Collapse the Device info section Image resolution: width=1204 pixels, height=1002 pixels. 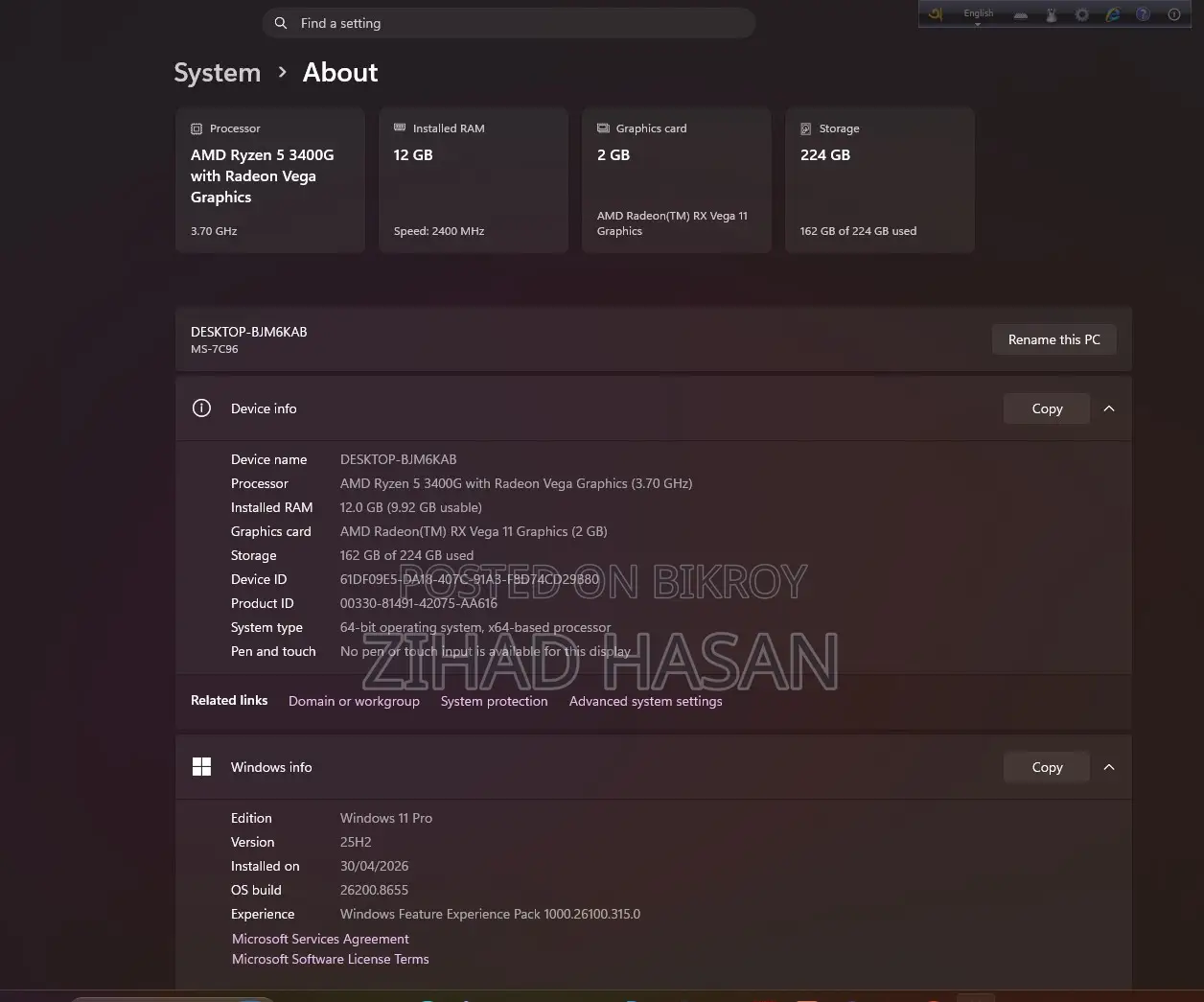tap(1109, 408)
